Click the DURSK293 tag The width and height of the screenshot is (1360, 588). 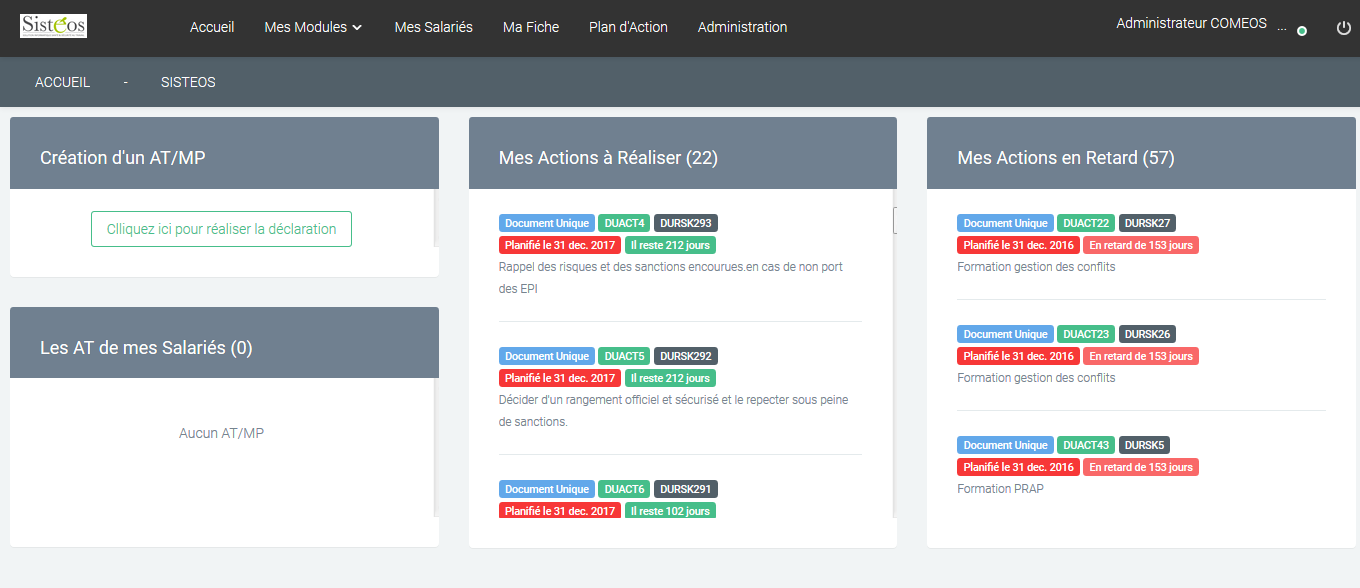pos(686,223)
